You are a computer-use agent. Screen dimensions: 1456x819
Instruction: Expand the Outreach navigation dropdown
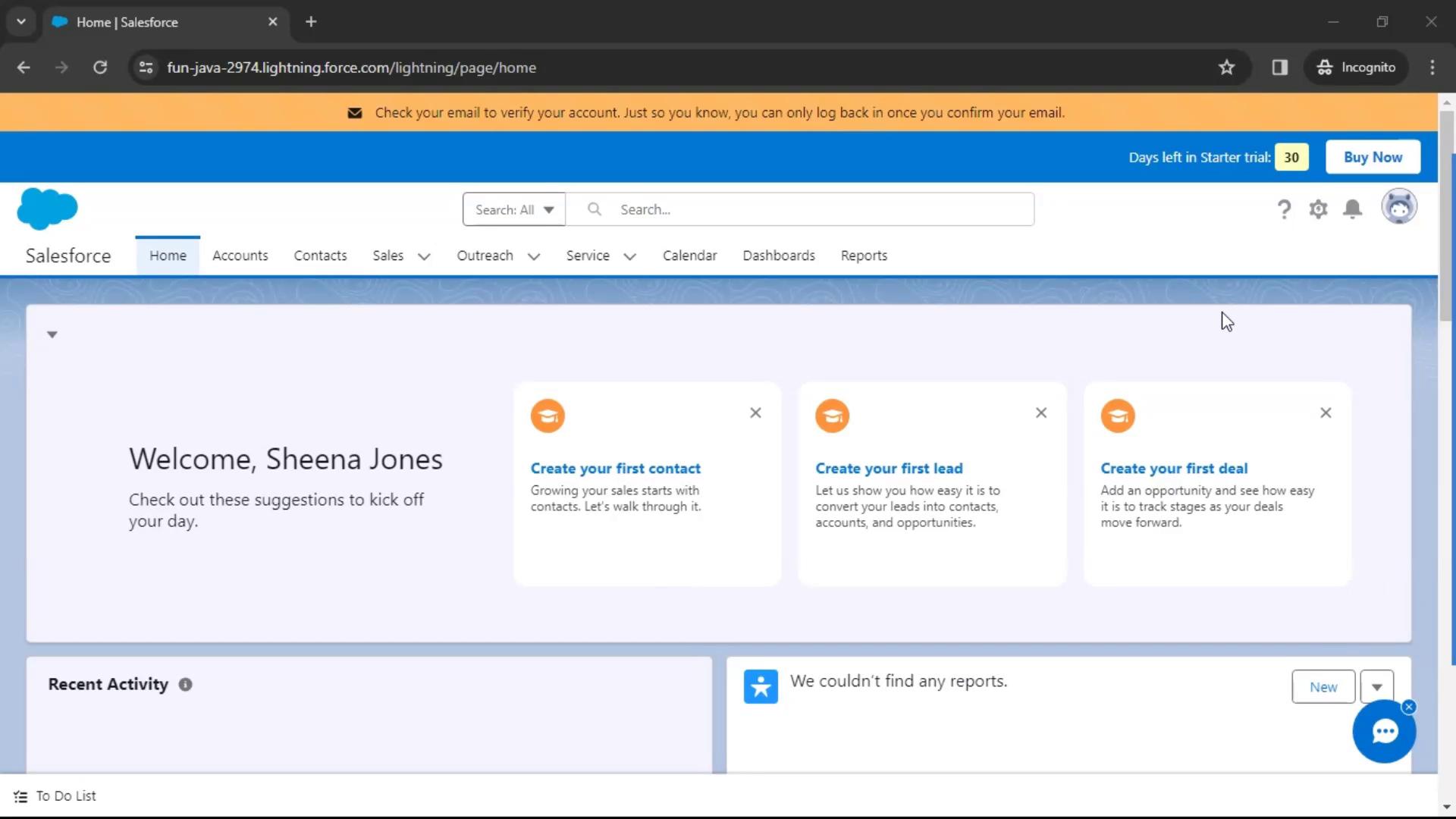(x=533, y=256)
